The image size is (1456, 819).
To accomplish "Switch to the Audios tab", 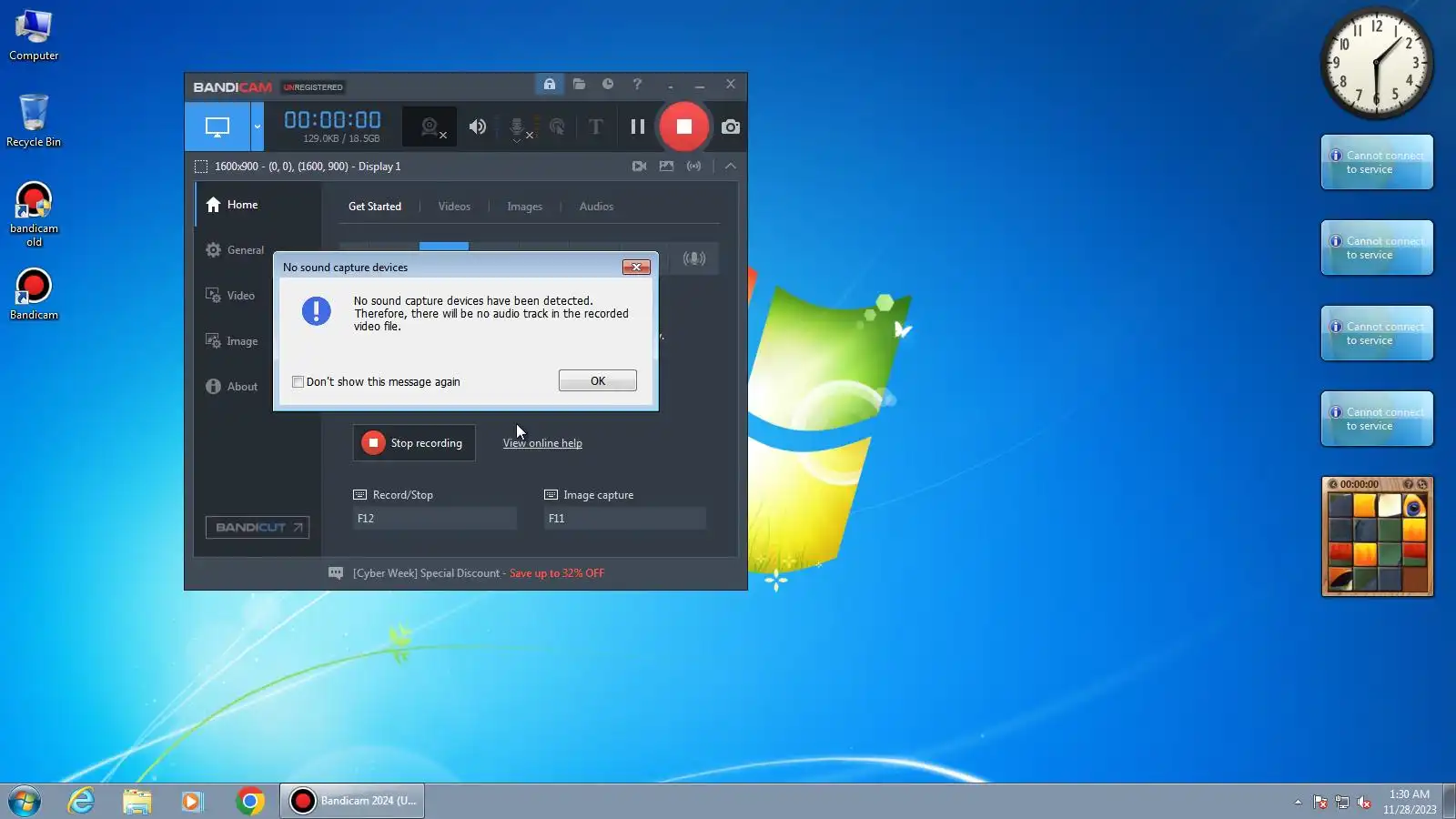I will point(596,207).
